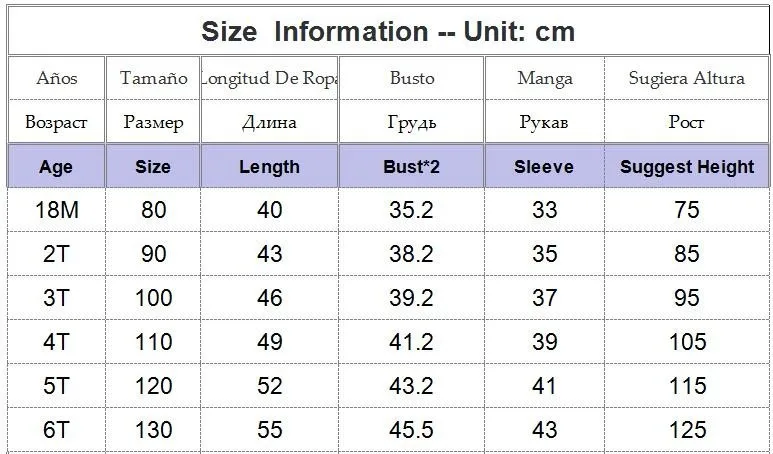Select the Spanish Busto header cell
Image resolution: width=773 pixels, height=454 pixels.
[x=411, y=78]
